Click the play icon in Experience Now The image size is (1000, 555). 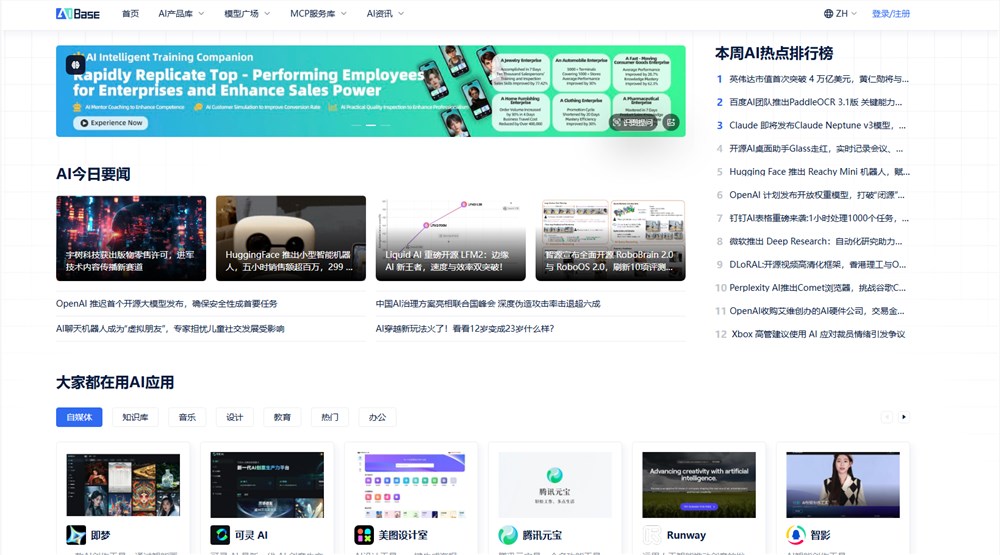pyautogui.click(x=84, y=123)
